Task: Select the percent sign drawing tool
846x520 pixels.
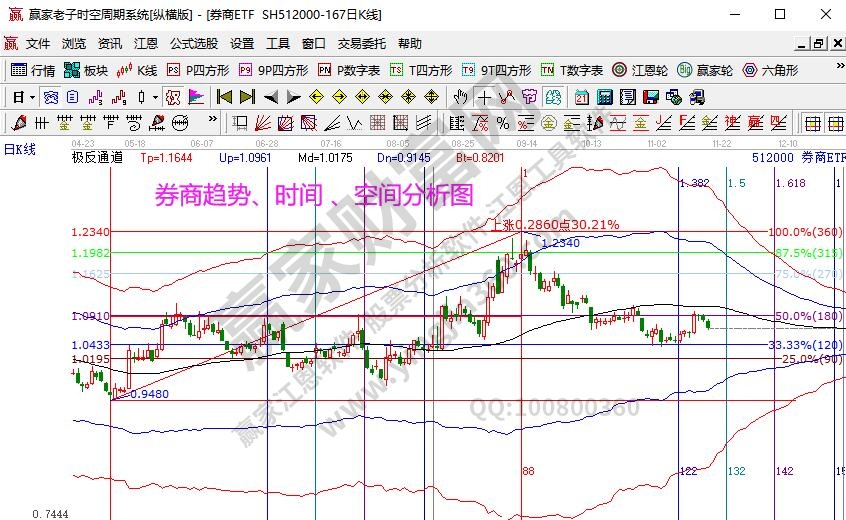Action: 502,123
